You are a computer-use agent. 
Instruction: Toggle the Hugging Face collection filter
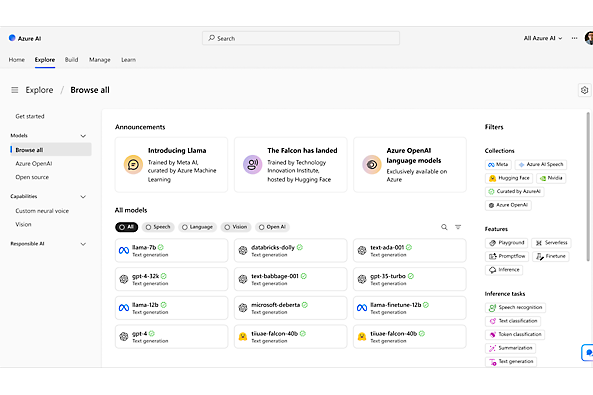[x=509, y=178]
